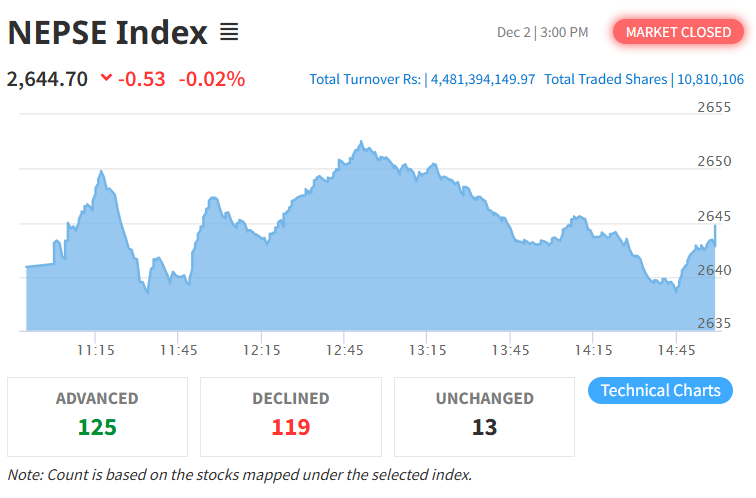Screen dimensions: 756x498
Task: Click the 14:45 time axis label
Action: [677, 351]
